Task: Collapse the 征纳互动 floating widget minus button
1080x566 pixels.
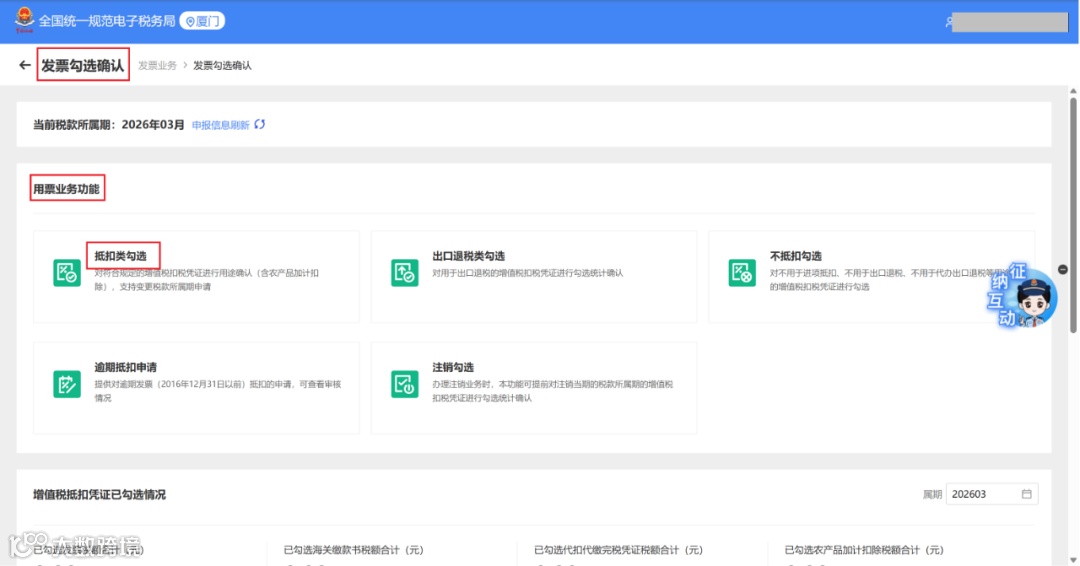Action: (x=1063, y=269)
